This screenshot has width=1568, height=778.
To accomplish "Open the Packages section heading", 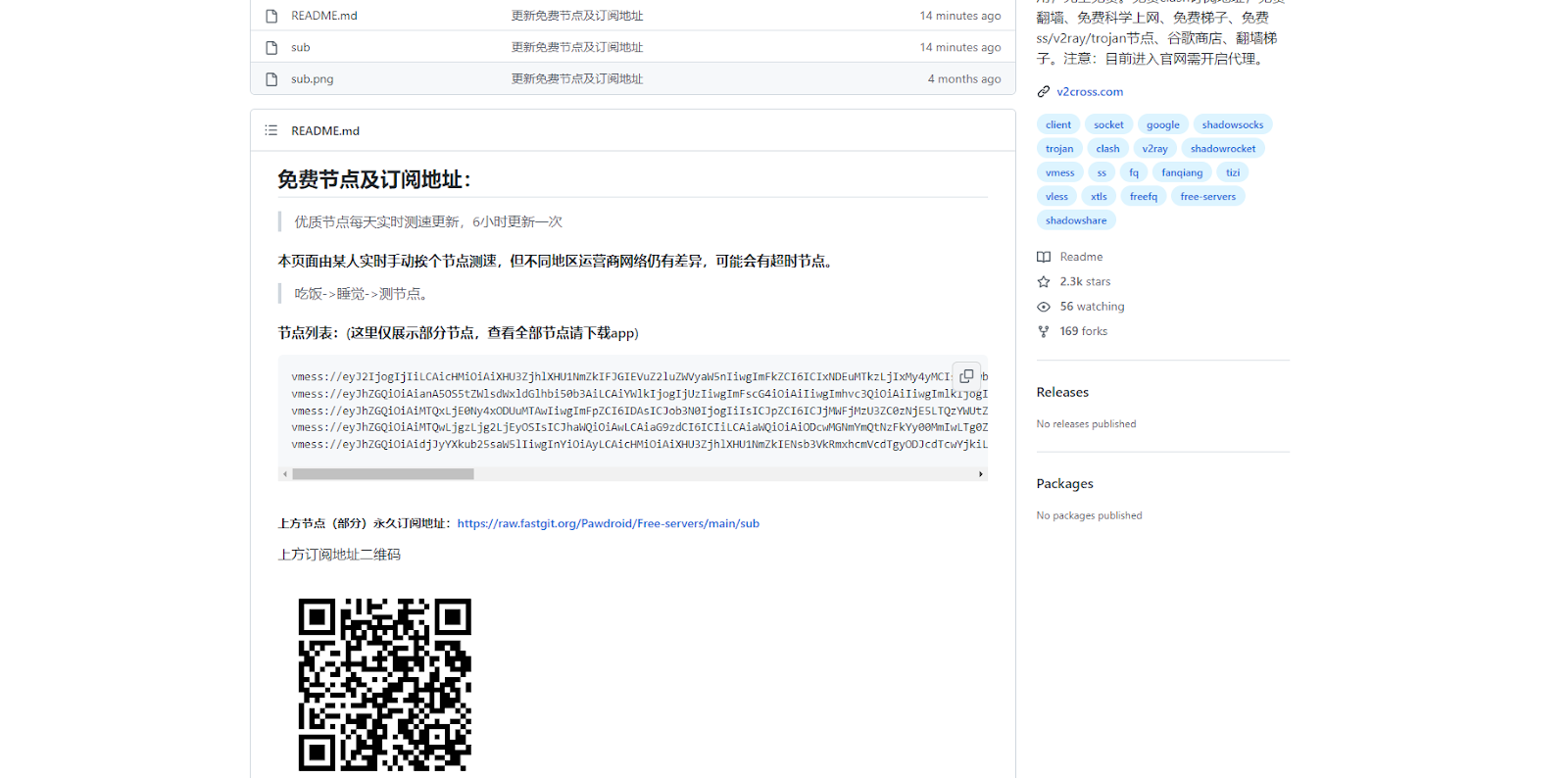I will click(1064, 484).
